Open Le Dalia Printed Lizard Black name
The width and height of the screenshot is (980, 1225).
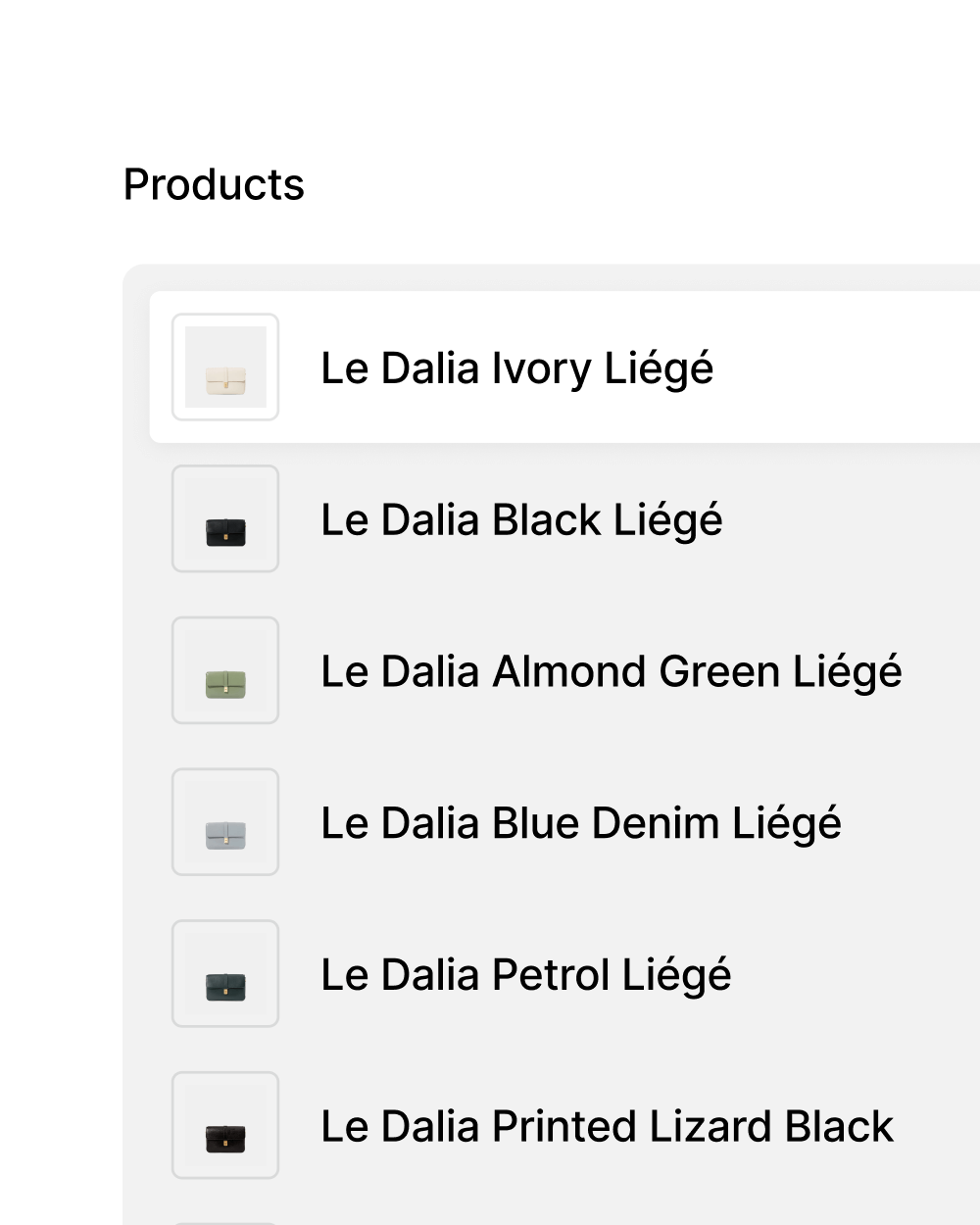click(x=607, y=1127)
